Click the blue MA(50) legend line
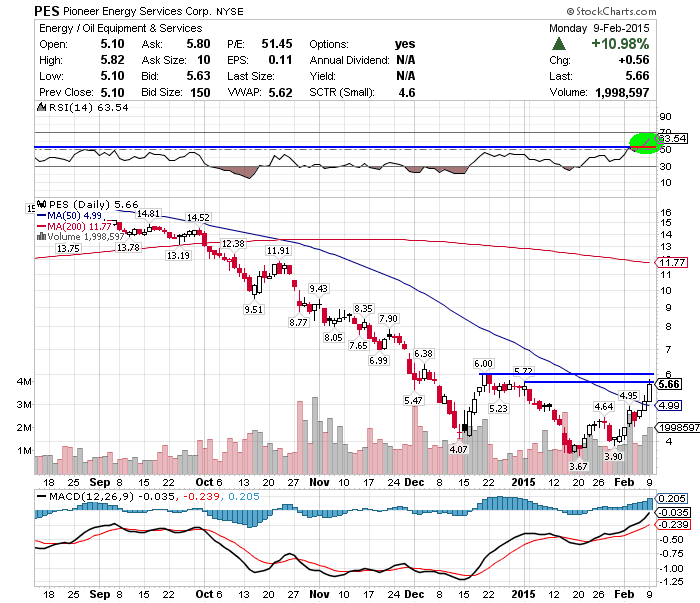Screen dimensions: 700x603 [x=42, y=216]
